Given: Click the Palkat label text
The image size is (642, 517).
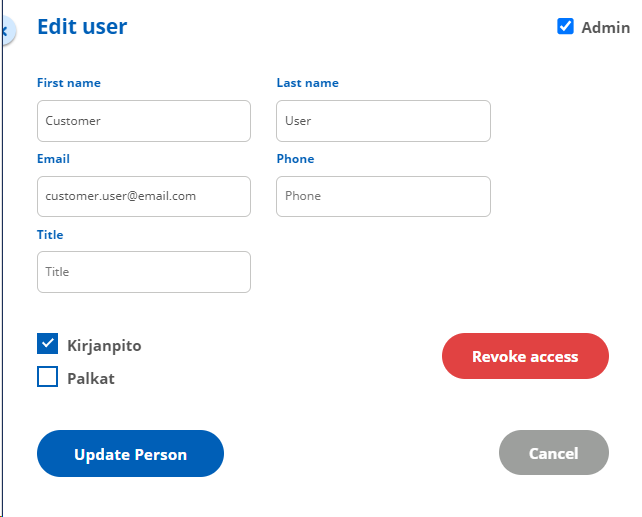Looking at the screenshot, I should click(x=91, y=379).
